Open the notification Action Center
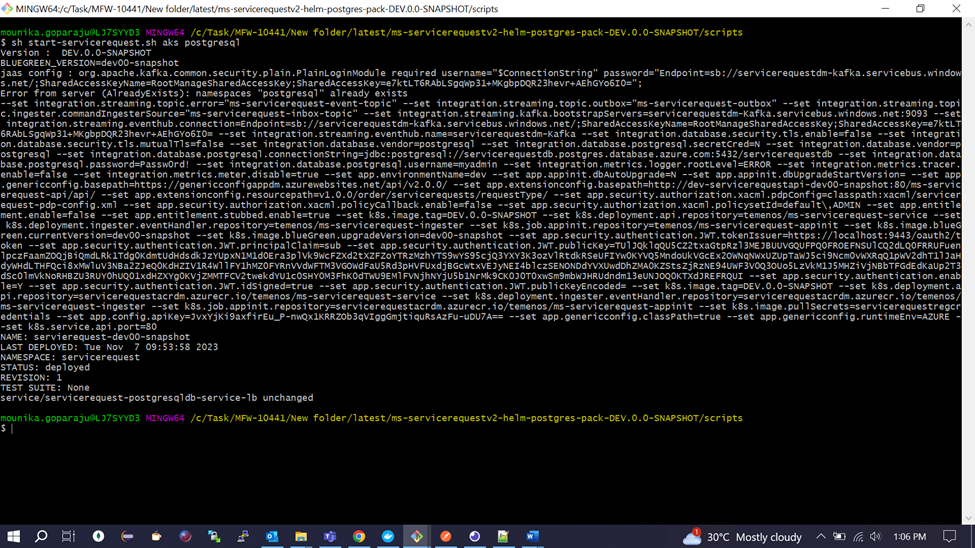Image resolution: width=975 pixels, height=548 pixels. [950, 537]
